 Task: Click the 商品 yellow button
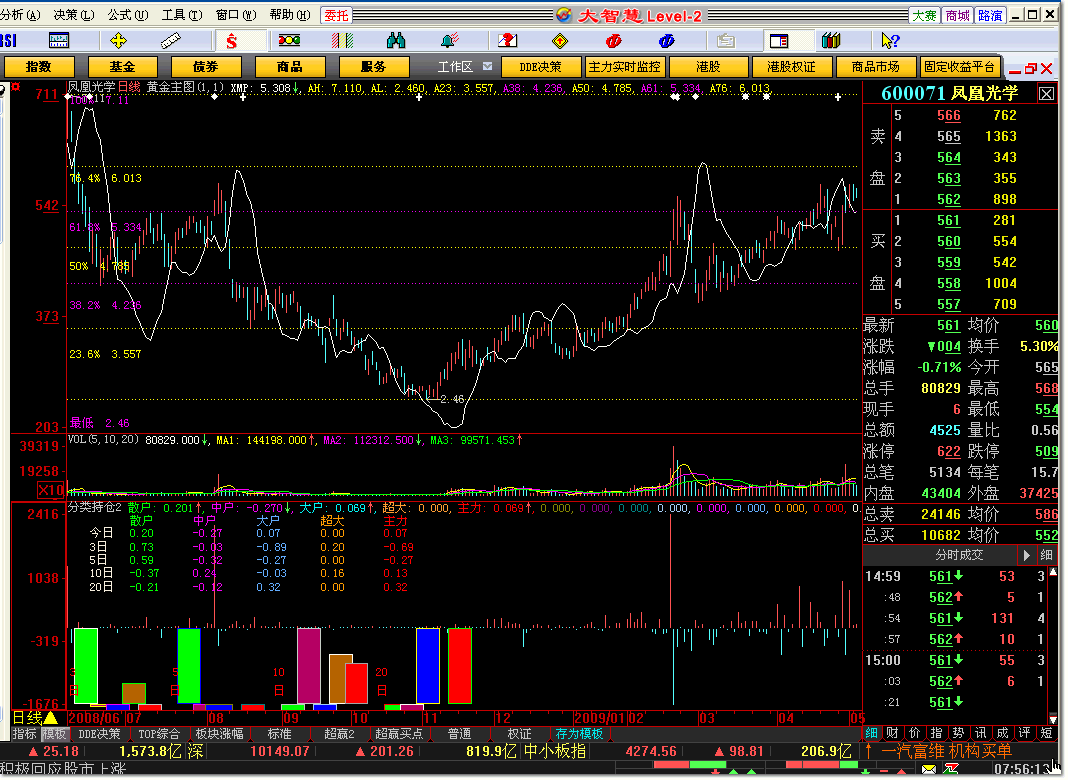289,67
